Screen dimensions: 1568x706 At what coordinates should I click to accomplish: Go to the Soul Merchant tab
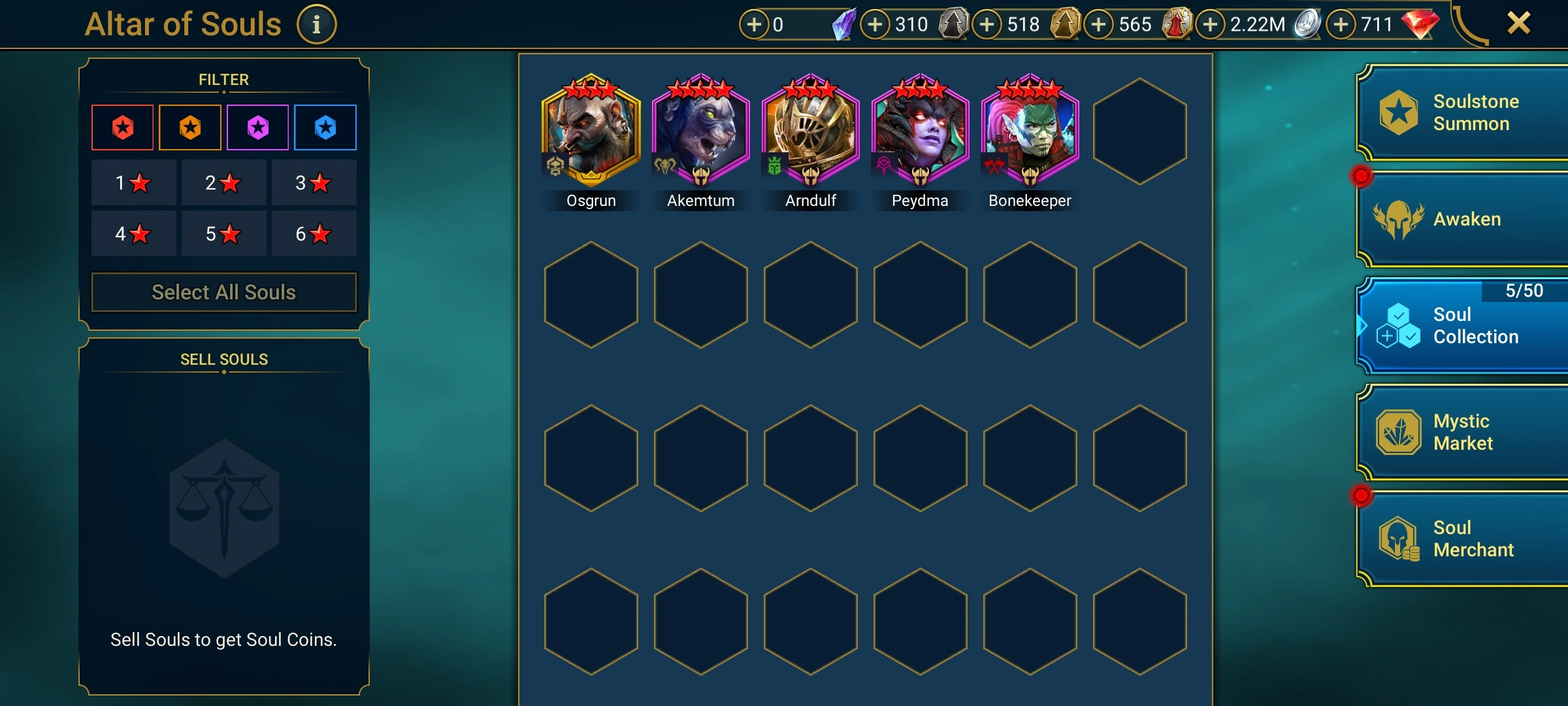pyautogui.click(x=1463, y=539)
